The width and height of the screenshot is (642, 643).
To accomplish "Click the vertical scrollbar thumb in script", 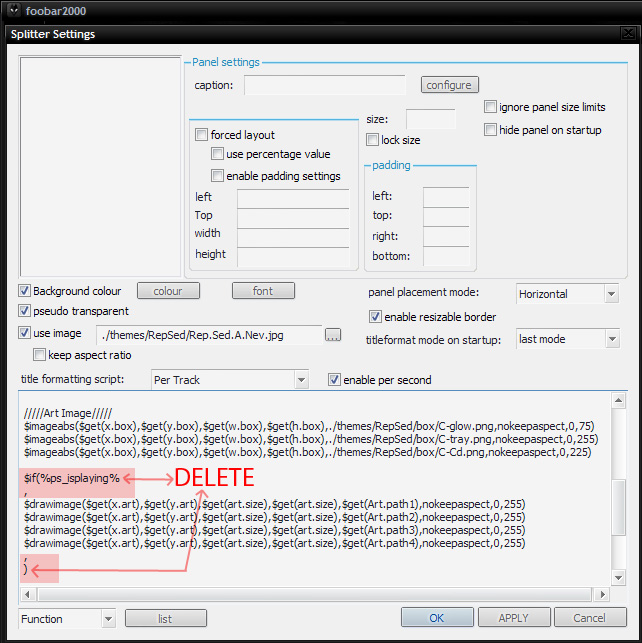I will [618, 507].
